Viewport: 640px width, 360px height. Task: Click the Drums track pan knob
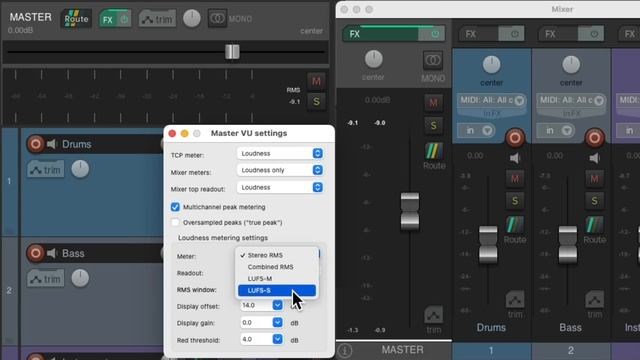[x=80, y=169]
